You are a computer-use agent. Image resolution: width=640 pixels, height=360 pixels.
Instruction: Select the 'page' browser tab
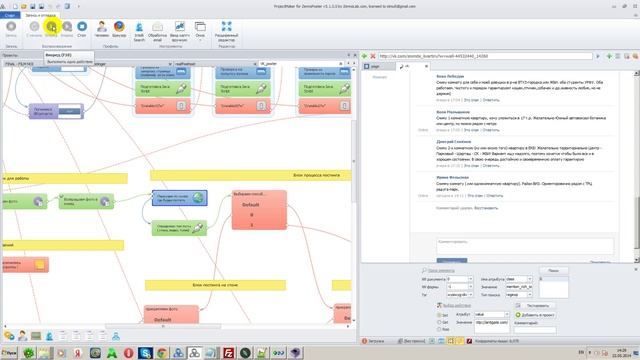[378, 66]
